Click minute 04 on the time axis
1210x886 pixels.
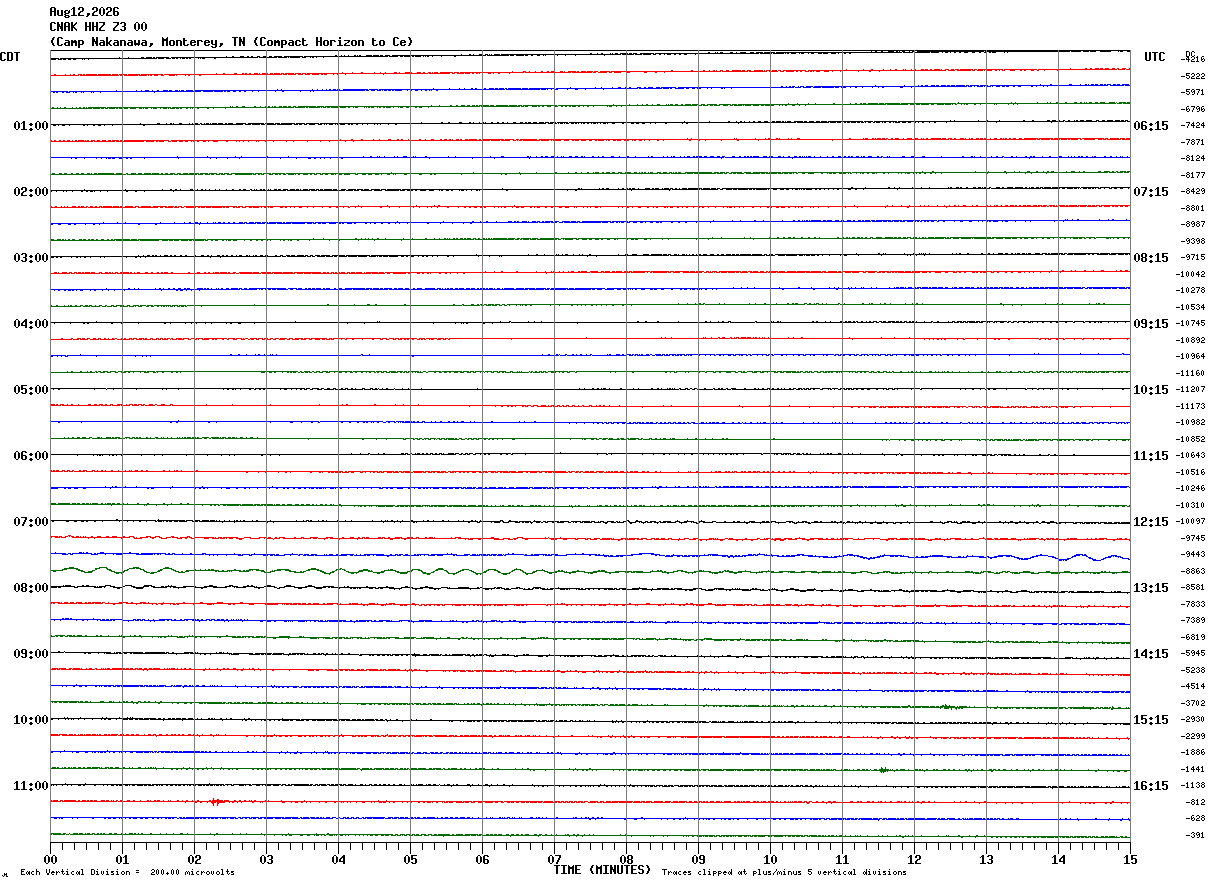click(x=338, y=859)
